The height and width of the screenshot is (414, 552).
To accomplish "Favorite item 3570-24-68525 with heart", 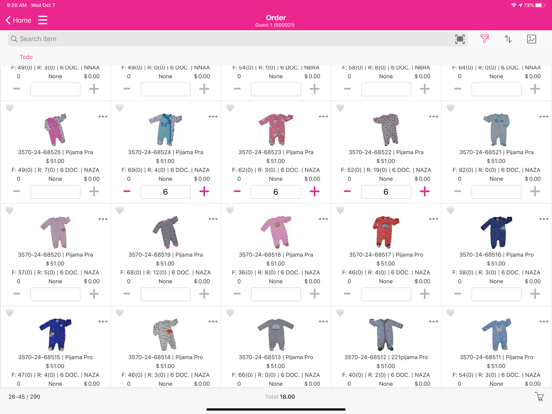I will 10,108.
